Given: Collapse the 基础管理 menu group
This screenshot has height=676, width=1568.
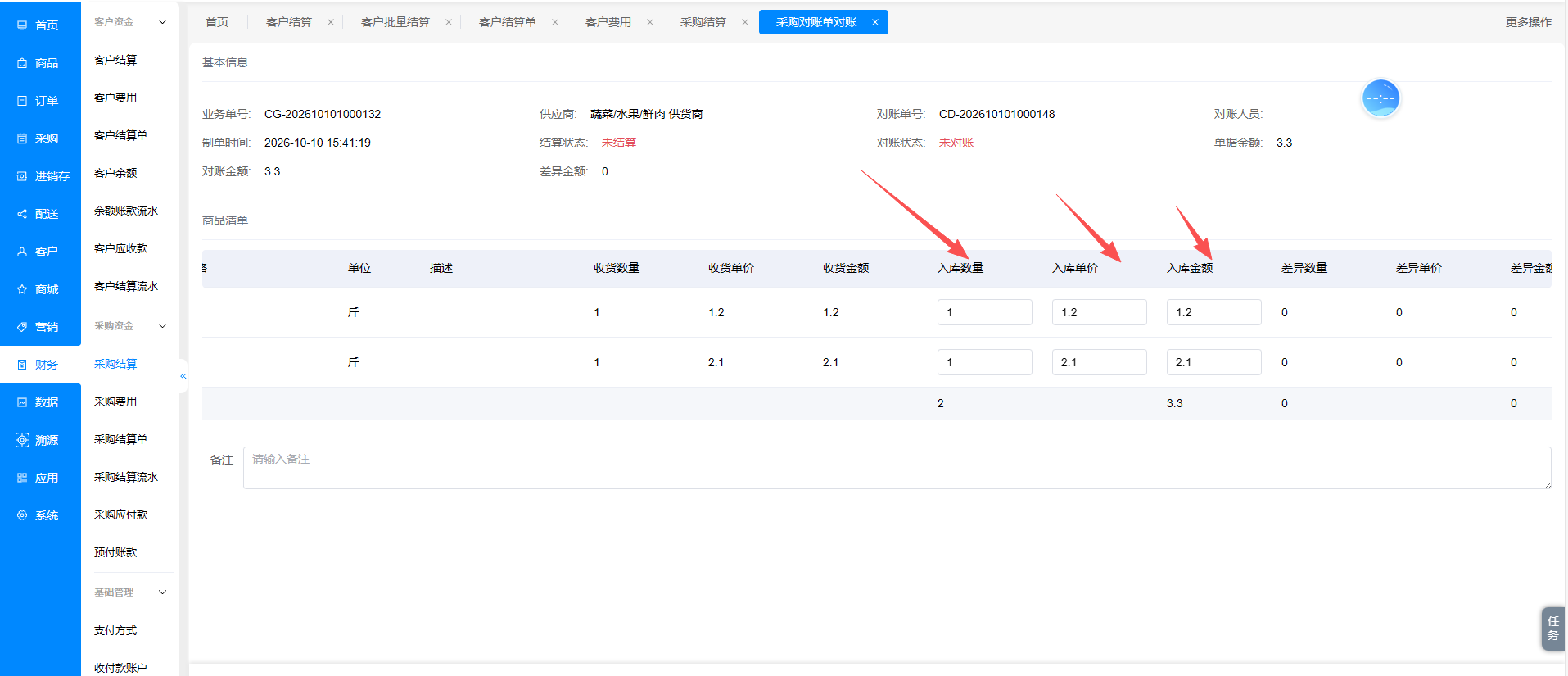Looking at the screenshot, I should 162,592.
